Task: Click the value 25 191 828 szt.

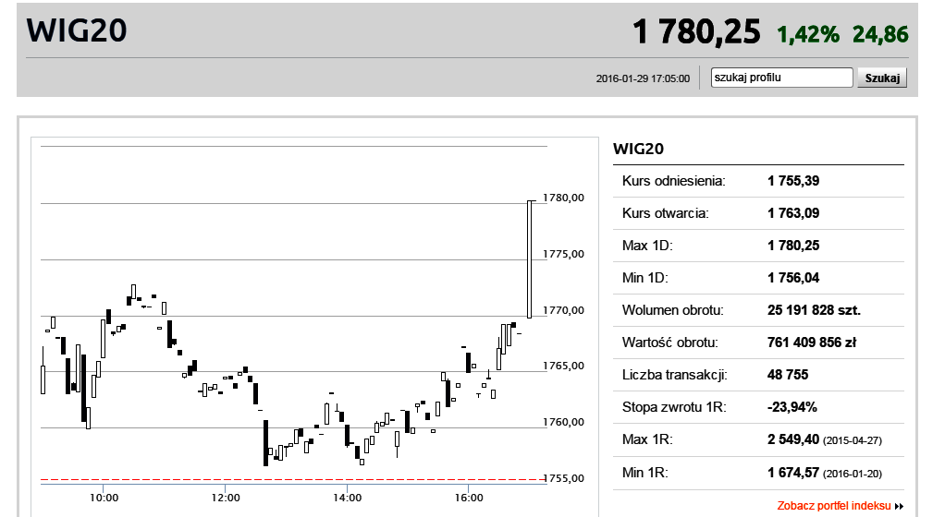Action: point(814,310)
